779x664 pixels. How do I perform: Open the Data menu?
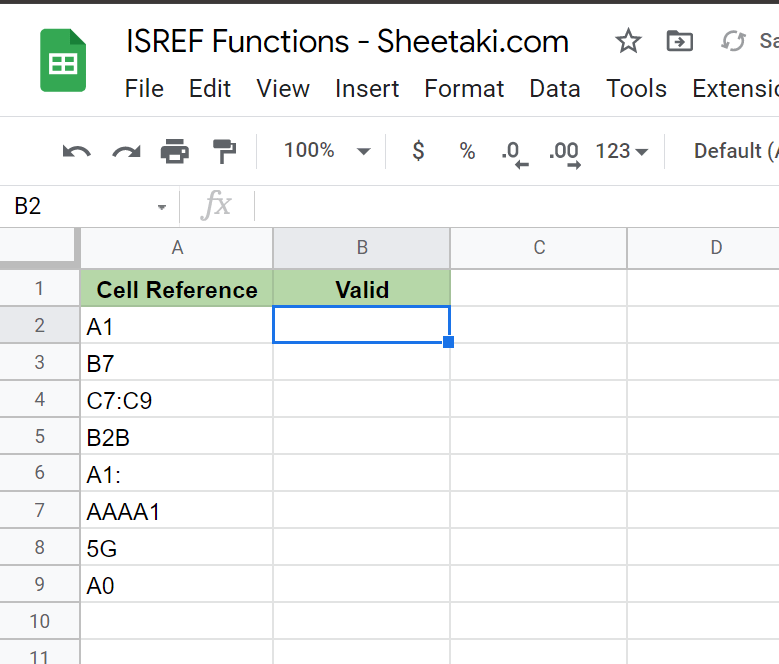click(x=554, y=89)
